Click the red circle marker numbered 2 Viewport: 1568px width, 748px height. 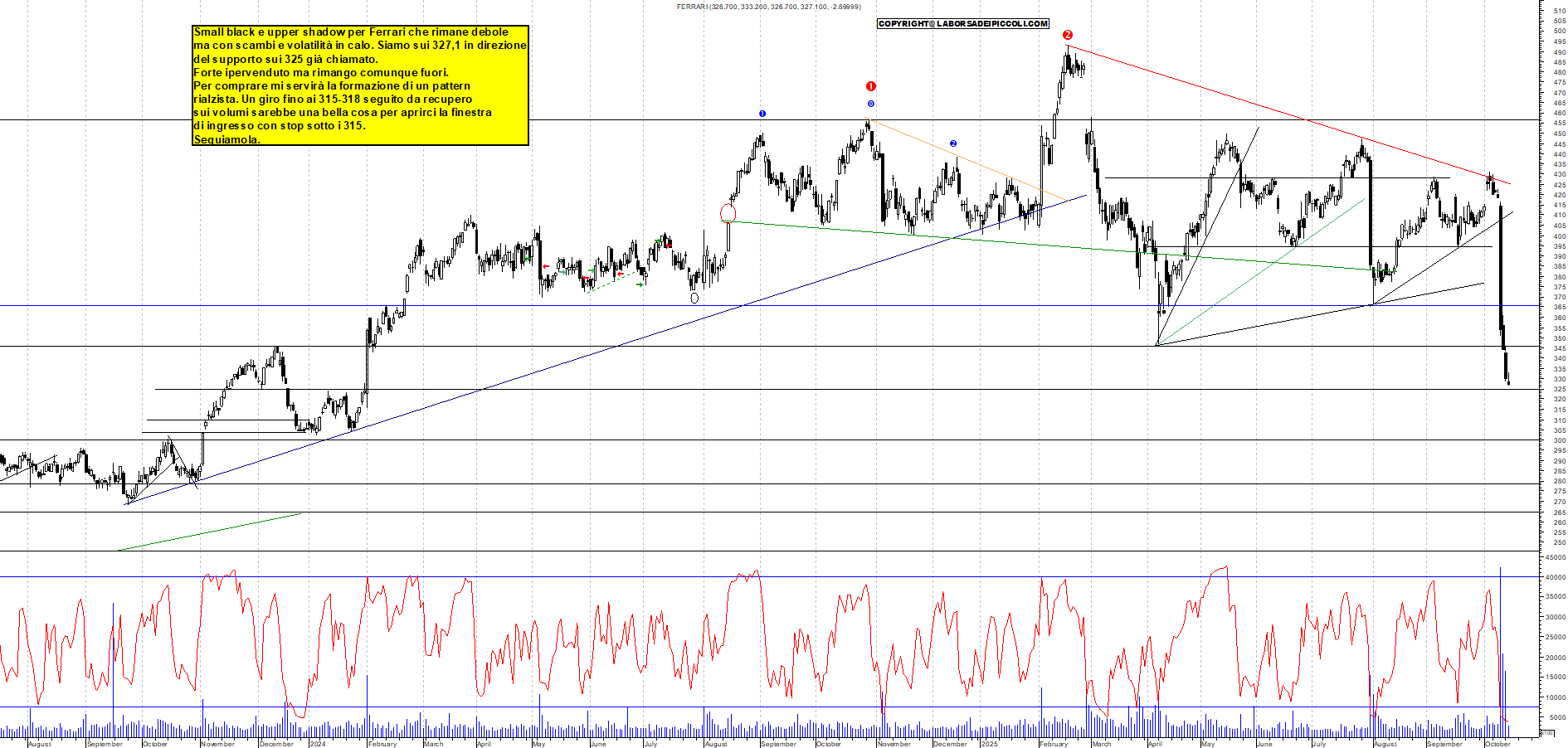(1068, 35)
